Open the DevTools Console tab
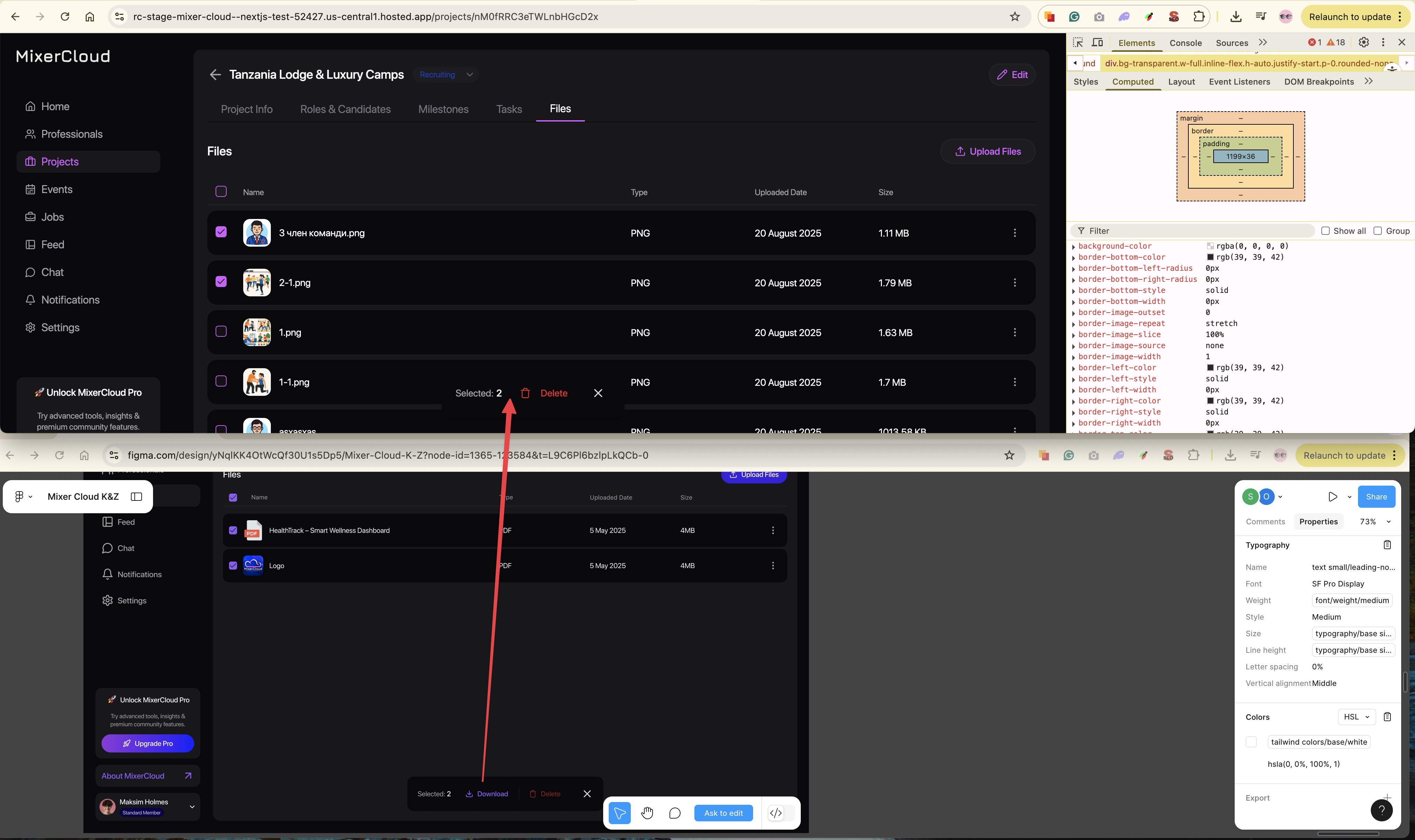 [x=1185, y=43]
